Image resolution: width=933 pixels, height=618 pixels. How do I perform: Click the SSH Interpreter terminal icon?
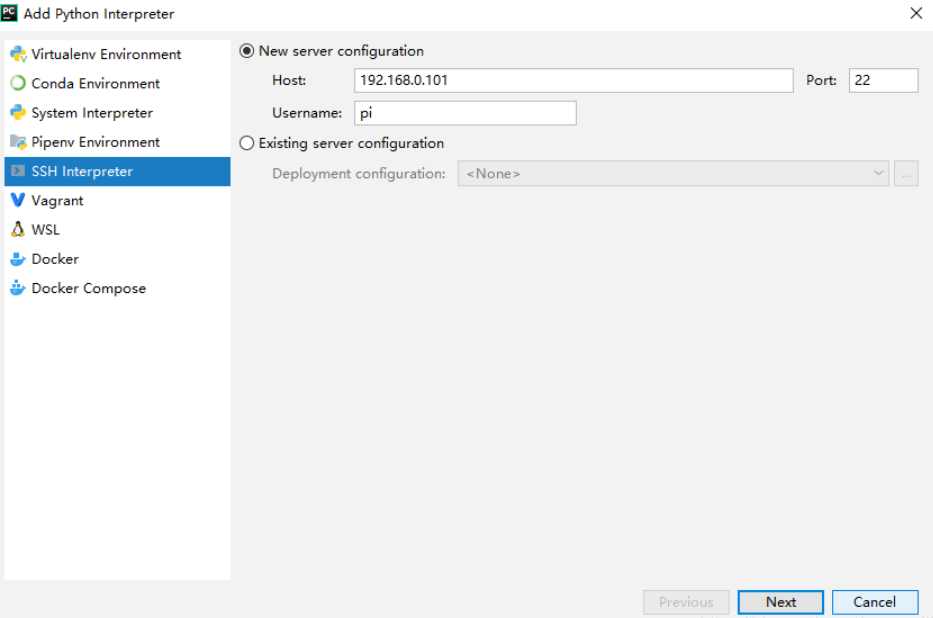pos(18,171)
